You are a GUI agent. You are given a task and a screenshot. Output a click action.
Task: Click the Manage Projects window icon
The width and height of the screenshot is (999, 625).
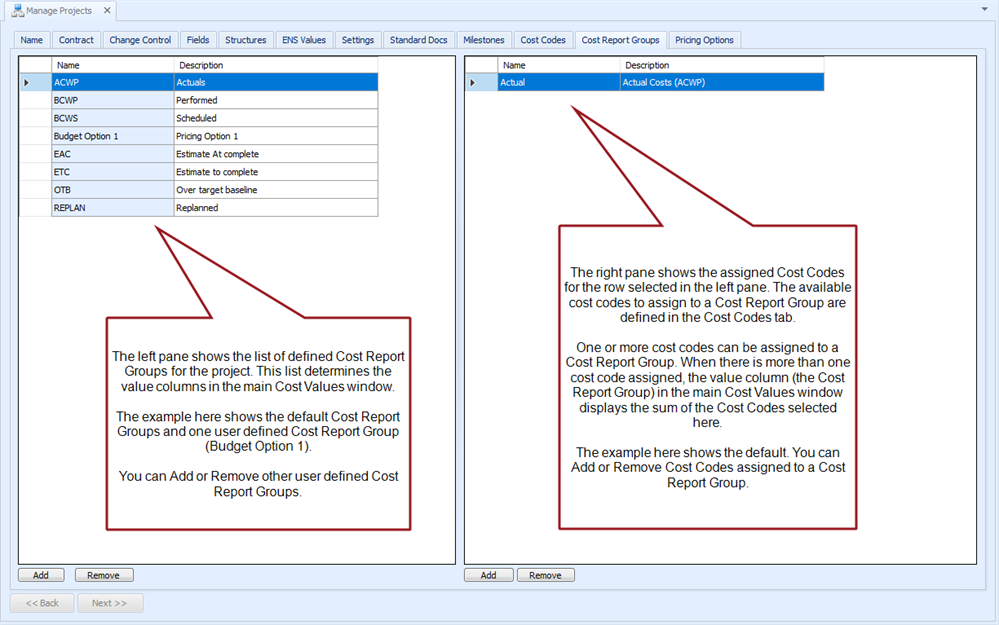17,11
